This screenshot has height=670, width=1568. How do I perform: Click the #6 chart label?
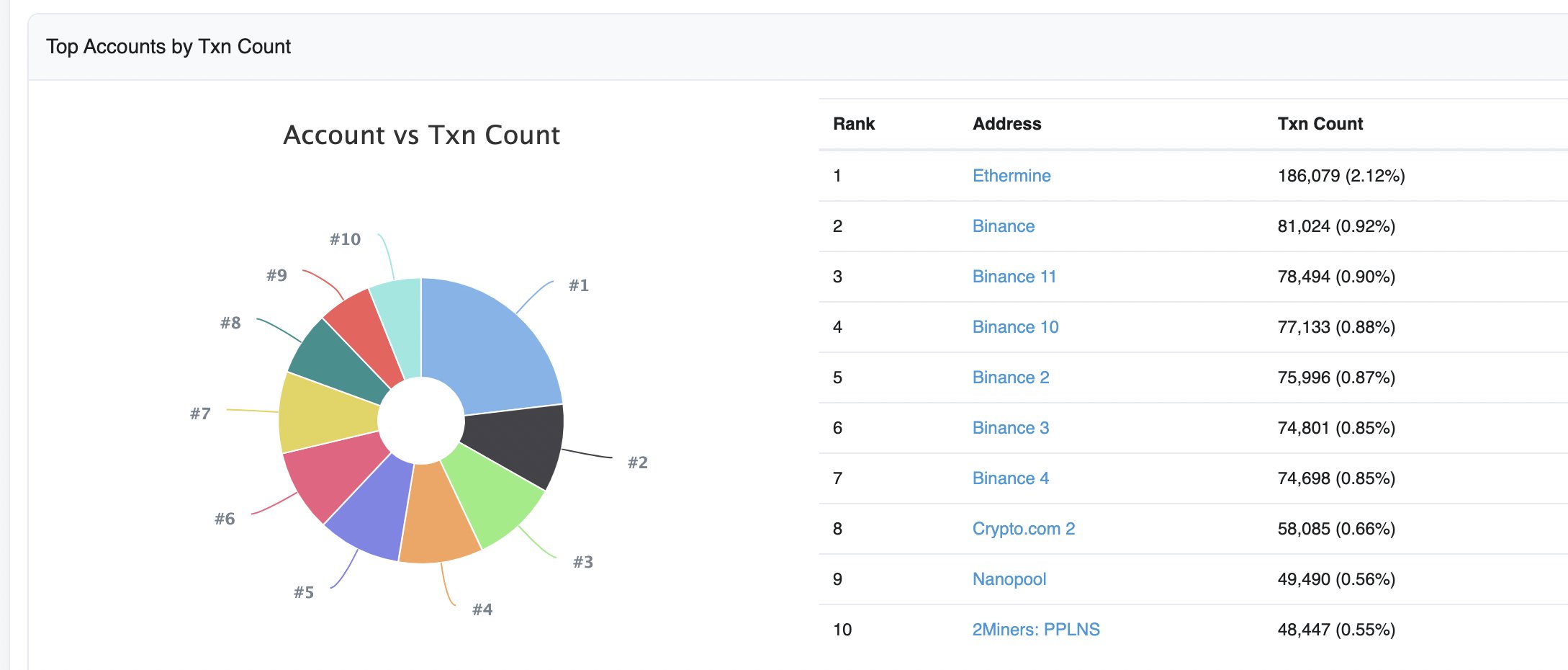(x=225, y=519)
